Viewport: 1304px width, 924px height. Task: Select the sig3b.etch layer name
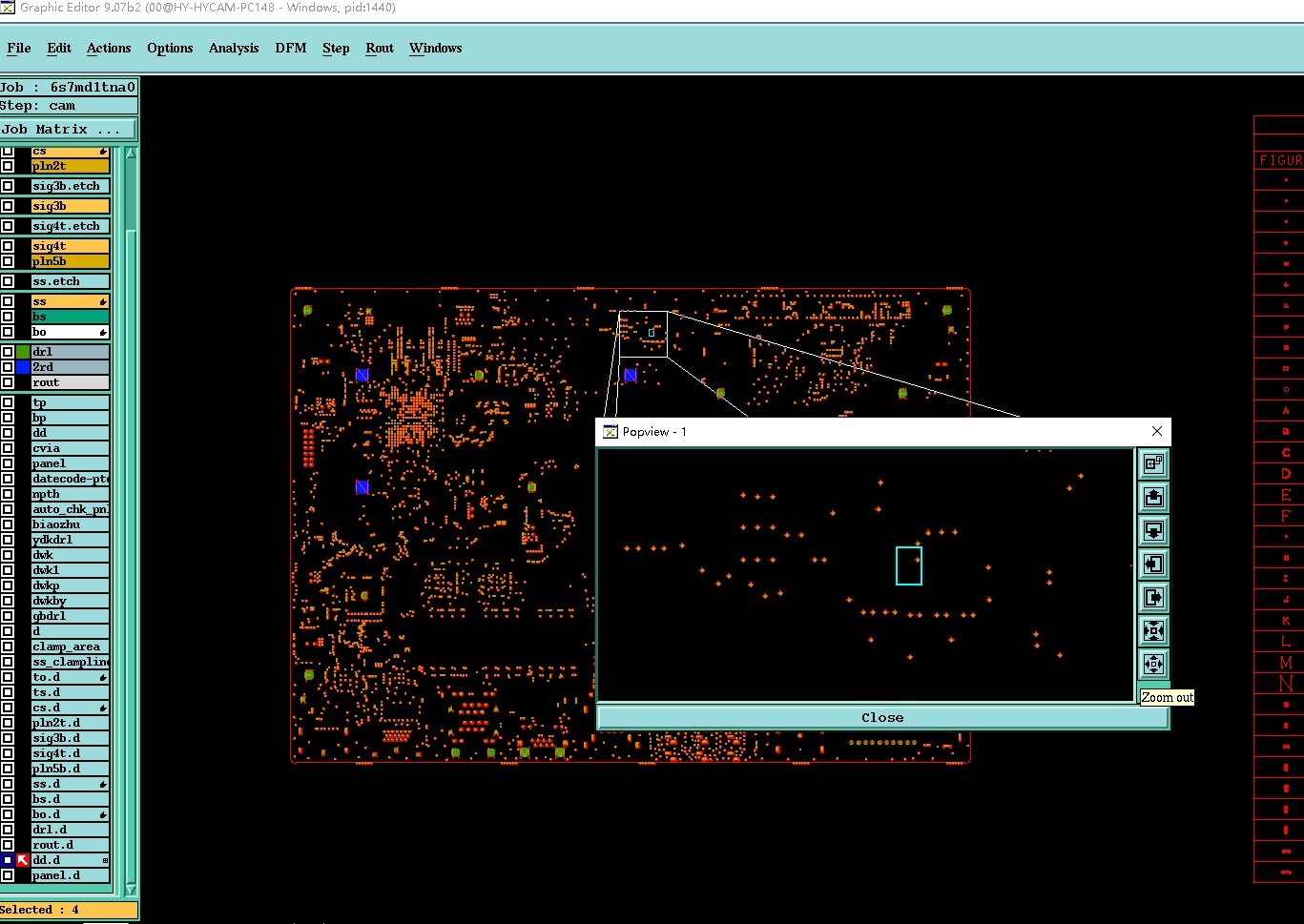pos(71,186)
